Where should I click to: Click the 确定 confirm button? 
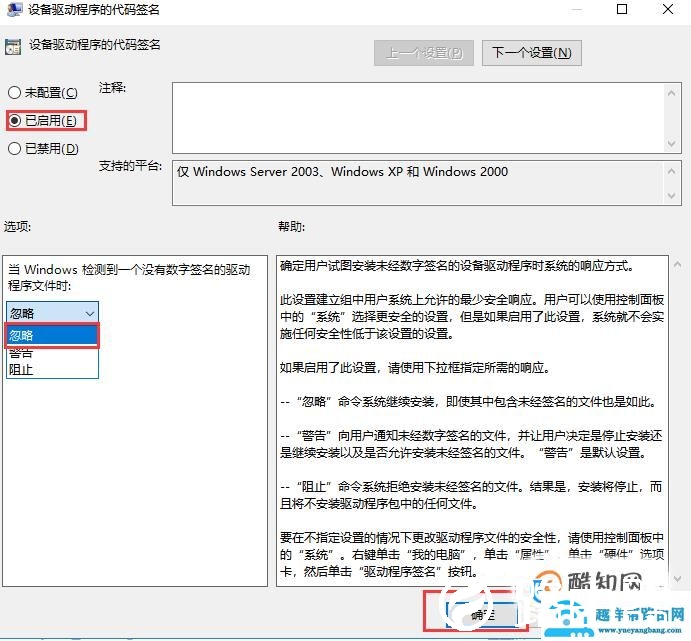click(482, 614)
